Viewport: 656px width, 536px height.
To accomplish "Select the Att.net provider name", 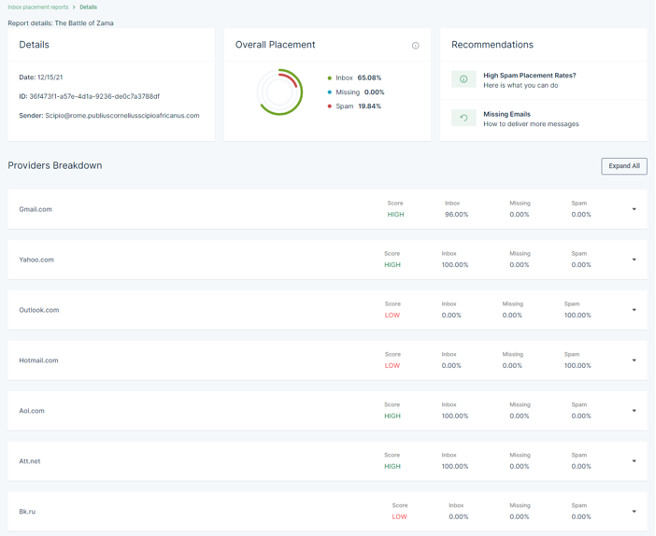I will (30, 461).
